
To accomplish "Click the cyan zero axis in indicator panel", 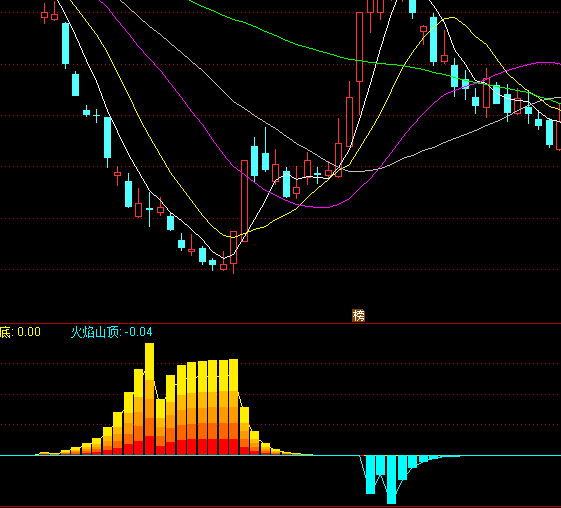I will [x=280, y=455].
